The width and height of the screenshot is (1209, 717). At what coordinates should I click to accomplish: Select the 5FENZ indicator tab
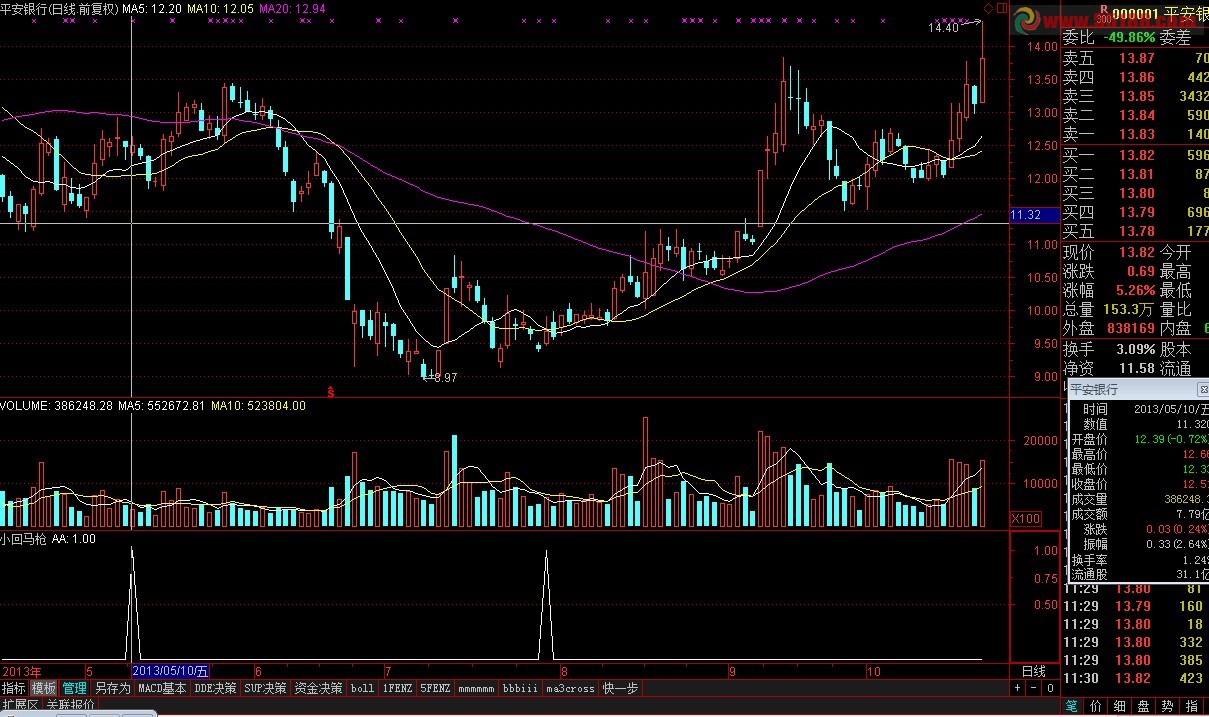pyautogui.click(x=435, y=688)
